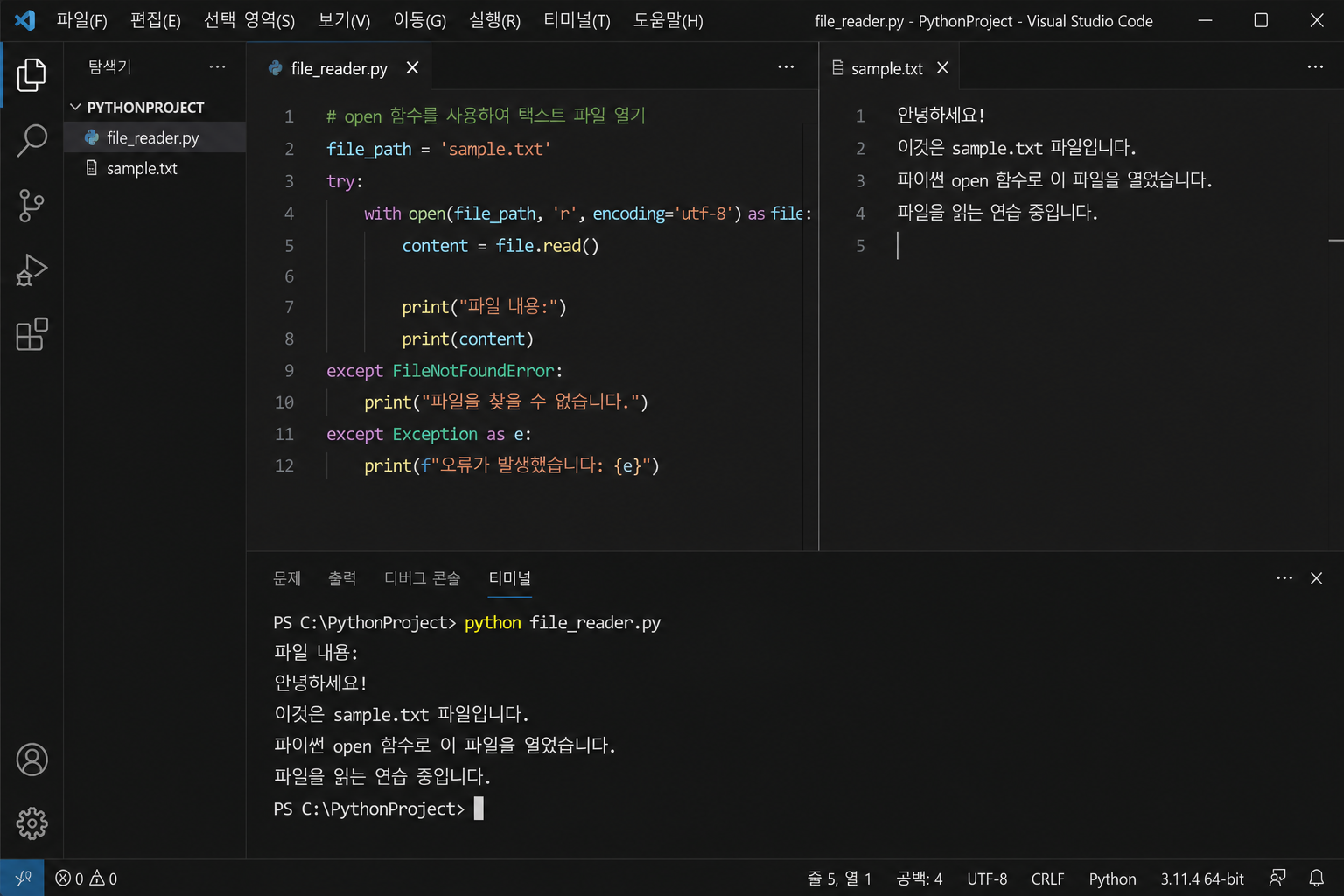Switch to the file_reader.py editor tab
This screenshot has height=896, width=1344.
(339, 67)
